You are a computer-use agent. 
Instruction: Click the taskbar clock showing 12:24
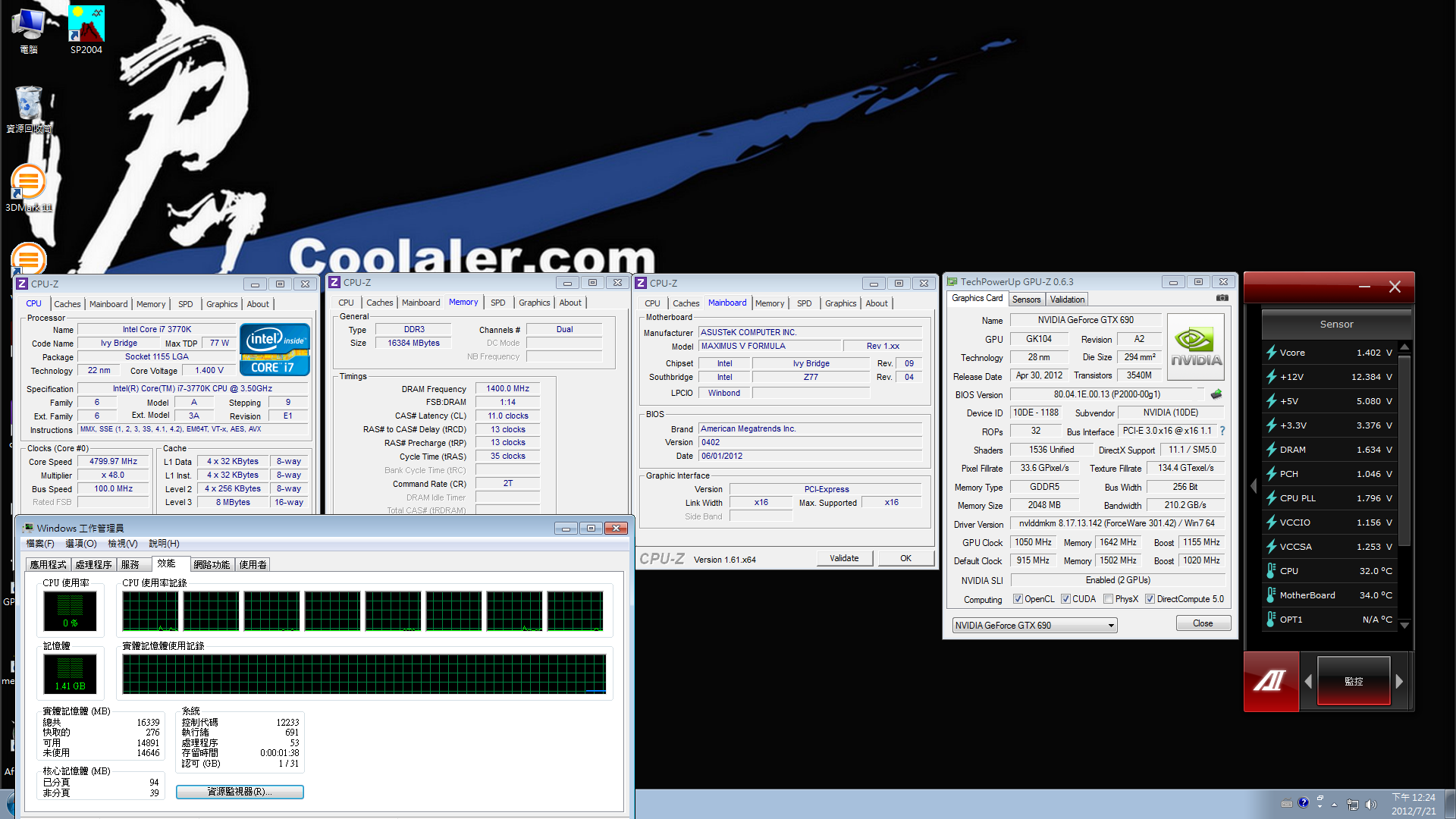(1414, 804)
